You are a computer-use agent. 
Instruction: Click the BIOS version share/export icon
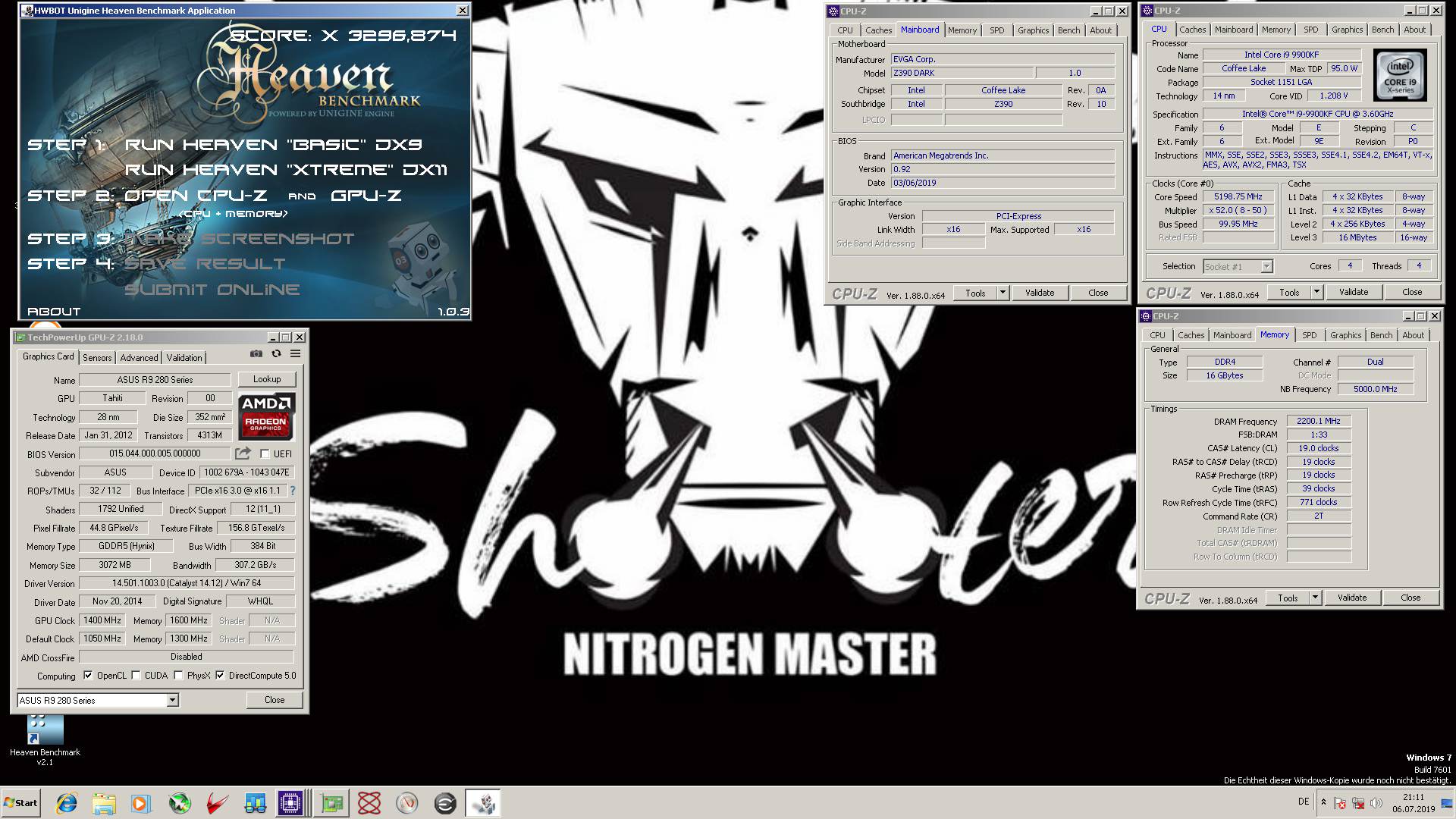tap(243, 453)
